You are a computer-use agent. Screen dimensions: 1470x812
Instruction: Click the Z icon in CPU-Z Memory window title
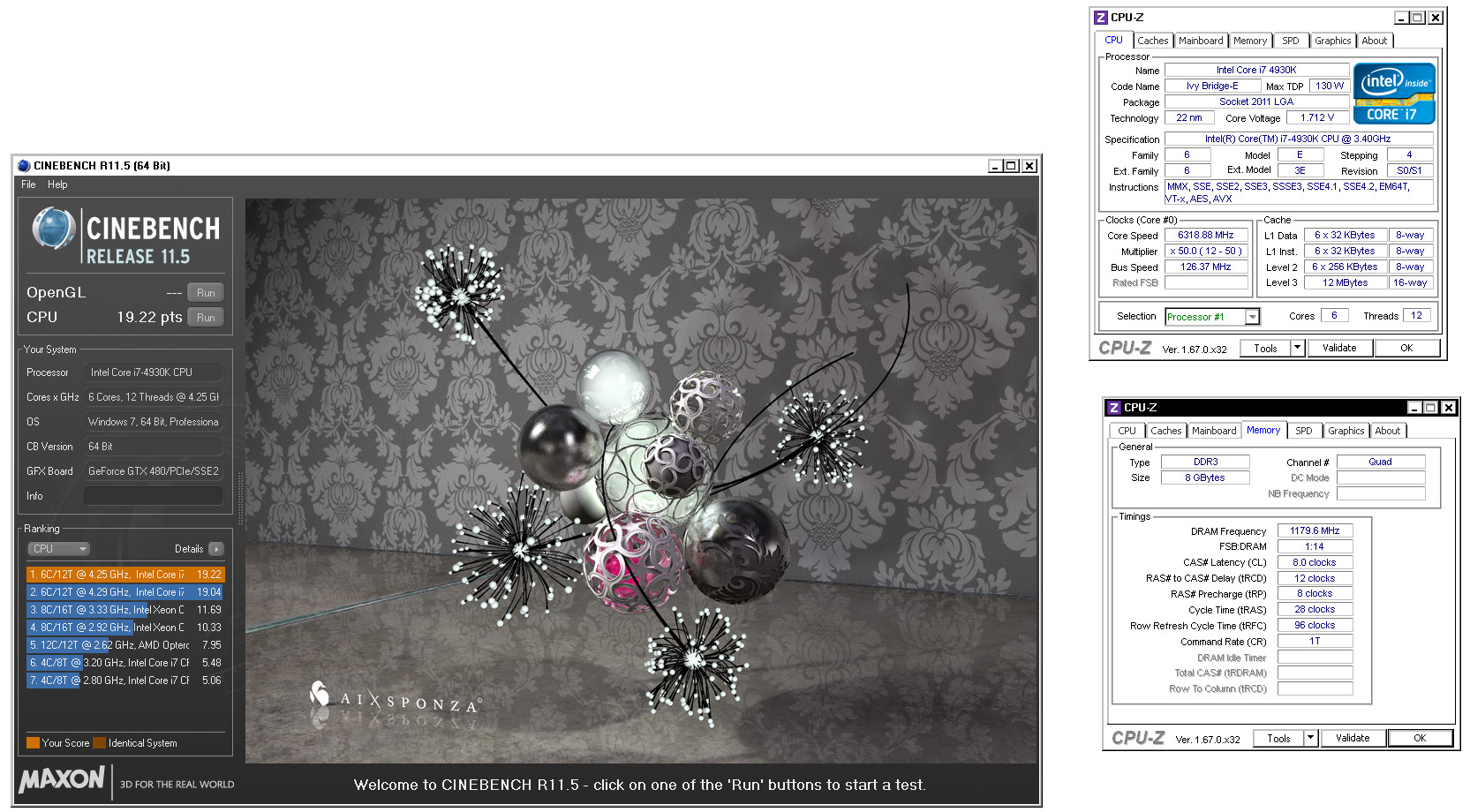tap(1114, 408)
